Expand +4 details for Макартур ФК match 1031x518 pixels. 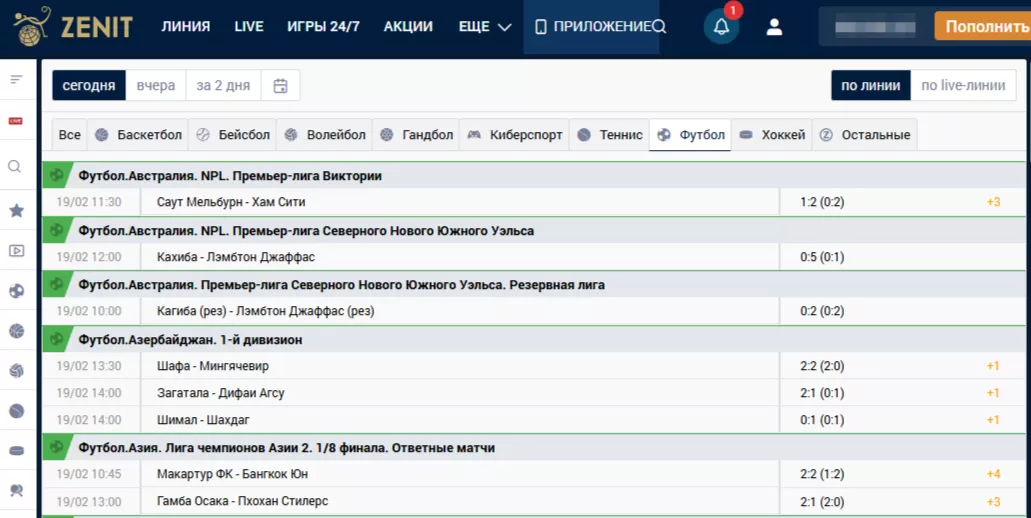993,474
